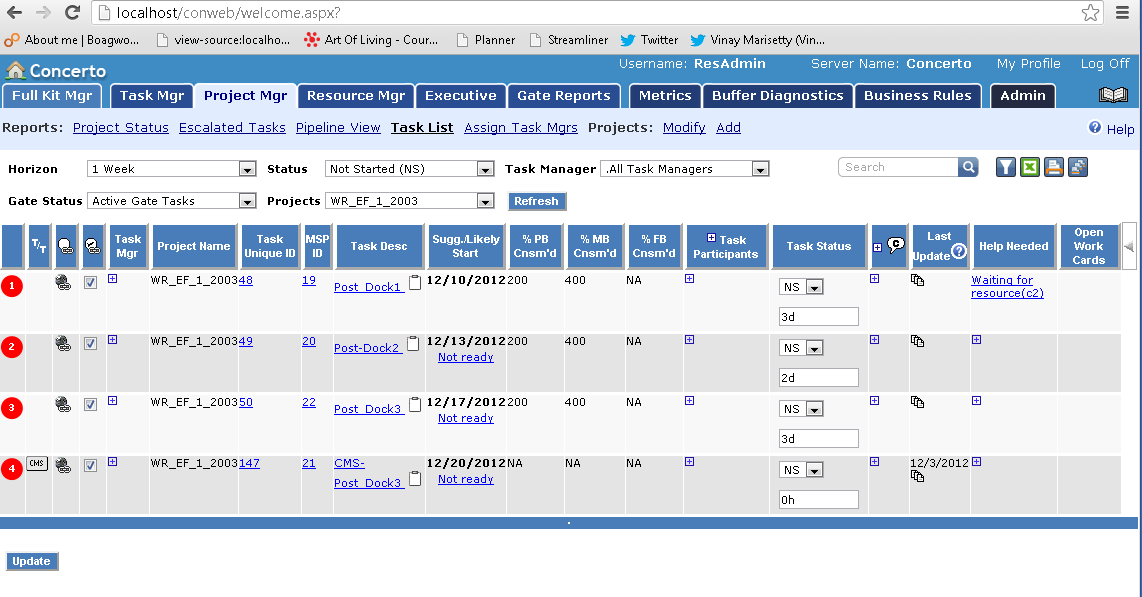Switch to Task Mgr tab
The image size is (1142, 597).
(152, 95)
